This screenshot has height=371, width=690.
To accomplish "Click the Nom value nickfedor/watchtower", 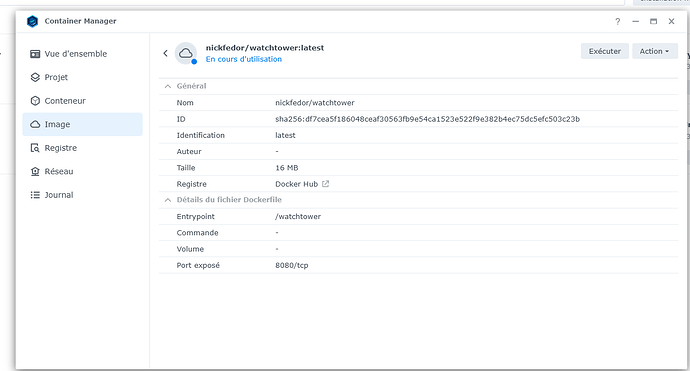I will (x=315, y=103).
